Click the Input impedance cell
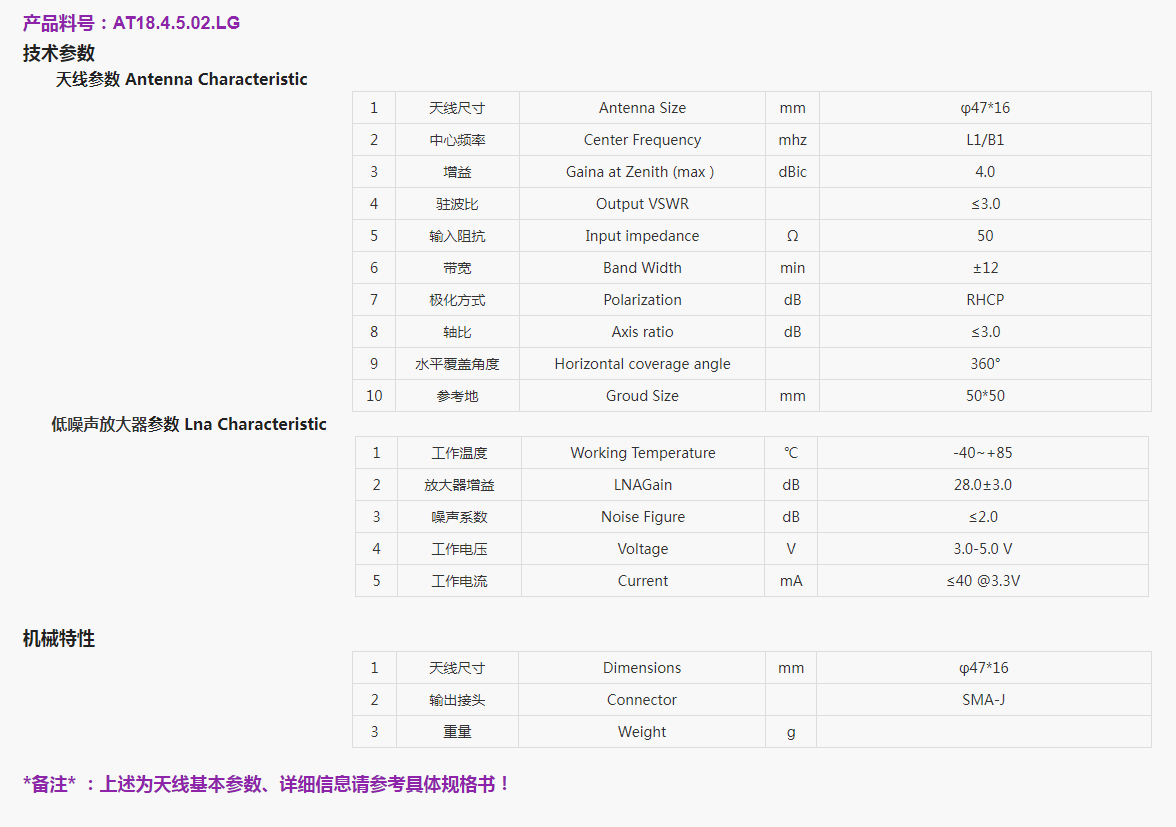This screenshot has height=827, width=1176. coord(642,236)
